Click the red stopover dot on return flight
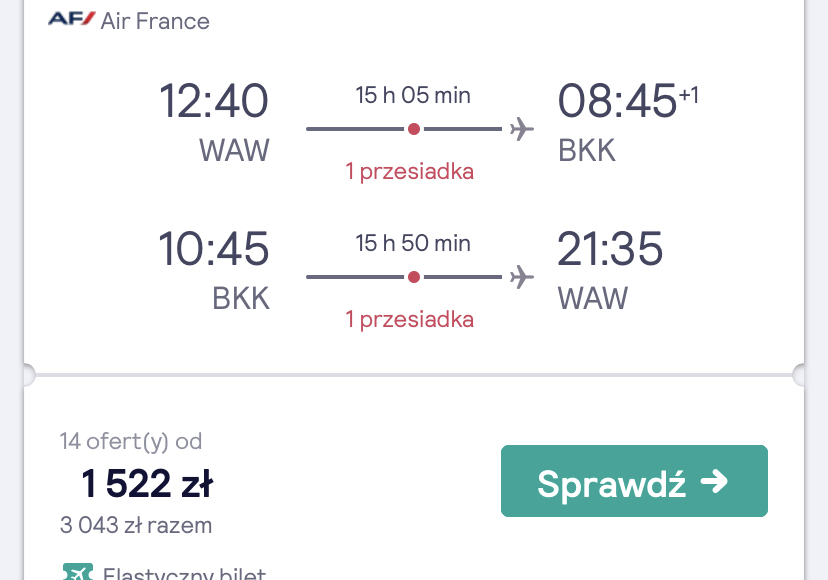The height and width of the screenshot is (580, 828). pyautogui.click(x=414, y=277)
